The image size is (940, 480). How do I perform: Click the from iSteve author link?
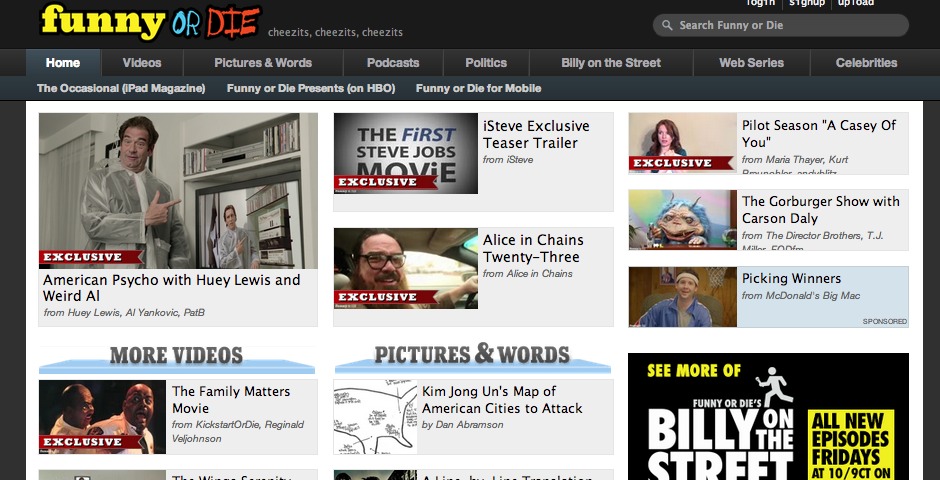(x=508, y=159)
